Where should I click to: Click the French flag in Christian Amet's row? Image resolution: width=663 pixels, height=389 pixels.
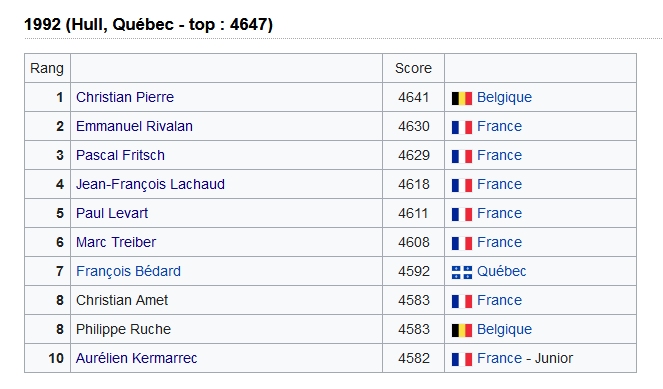(x=462, y=301)
